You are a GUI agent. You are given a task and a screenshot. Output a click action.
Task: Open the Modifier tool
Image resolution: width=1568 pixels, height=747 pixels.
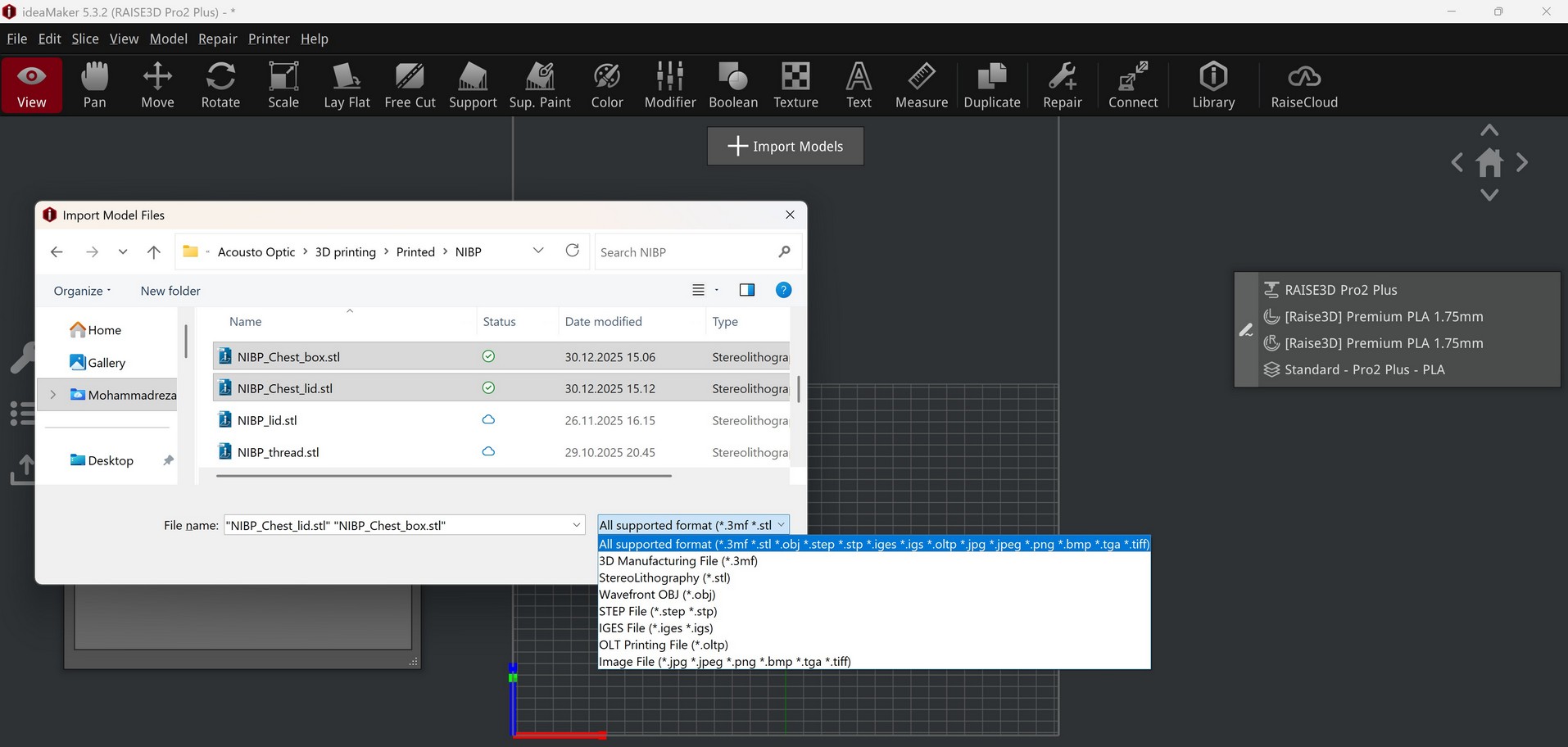point(670,85)
